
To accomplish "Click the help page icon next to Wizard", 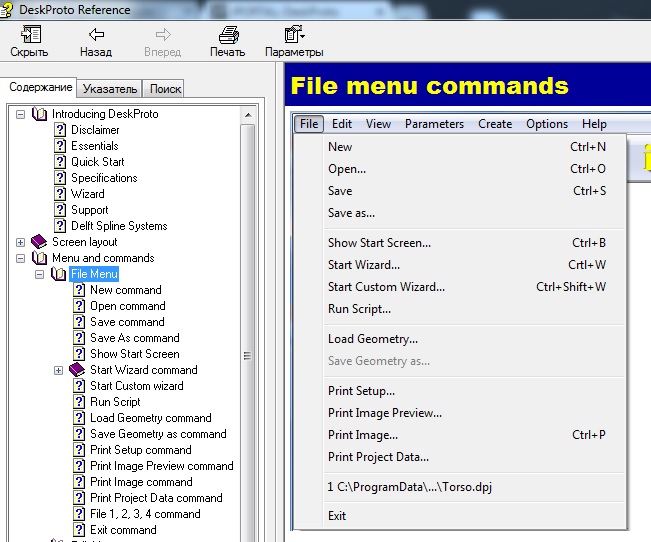I will [x=60, y=194].
